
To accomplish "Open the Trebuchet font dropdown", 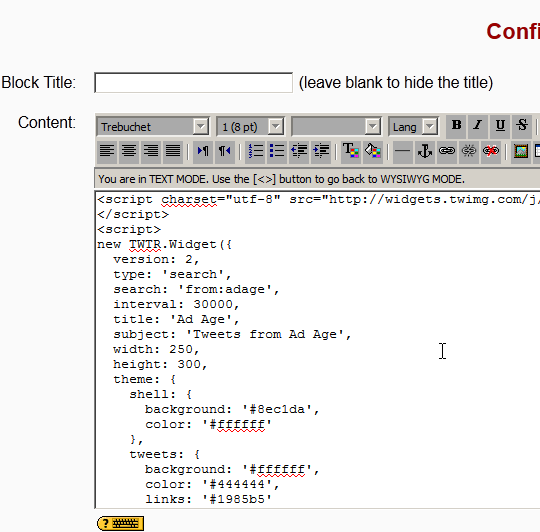I will [153, 127].
